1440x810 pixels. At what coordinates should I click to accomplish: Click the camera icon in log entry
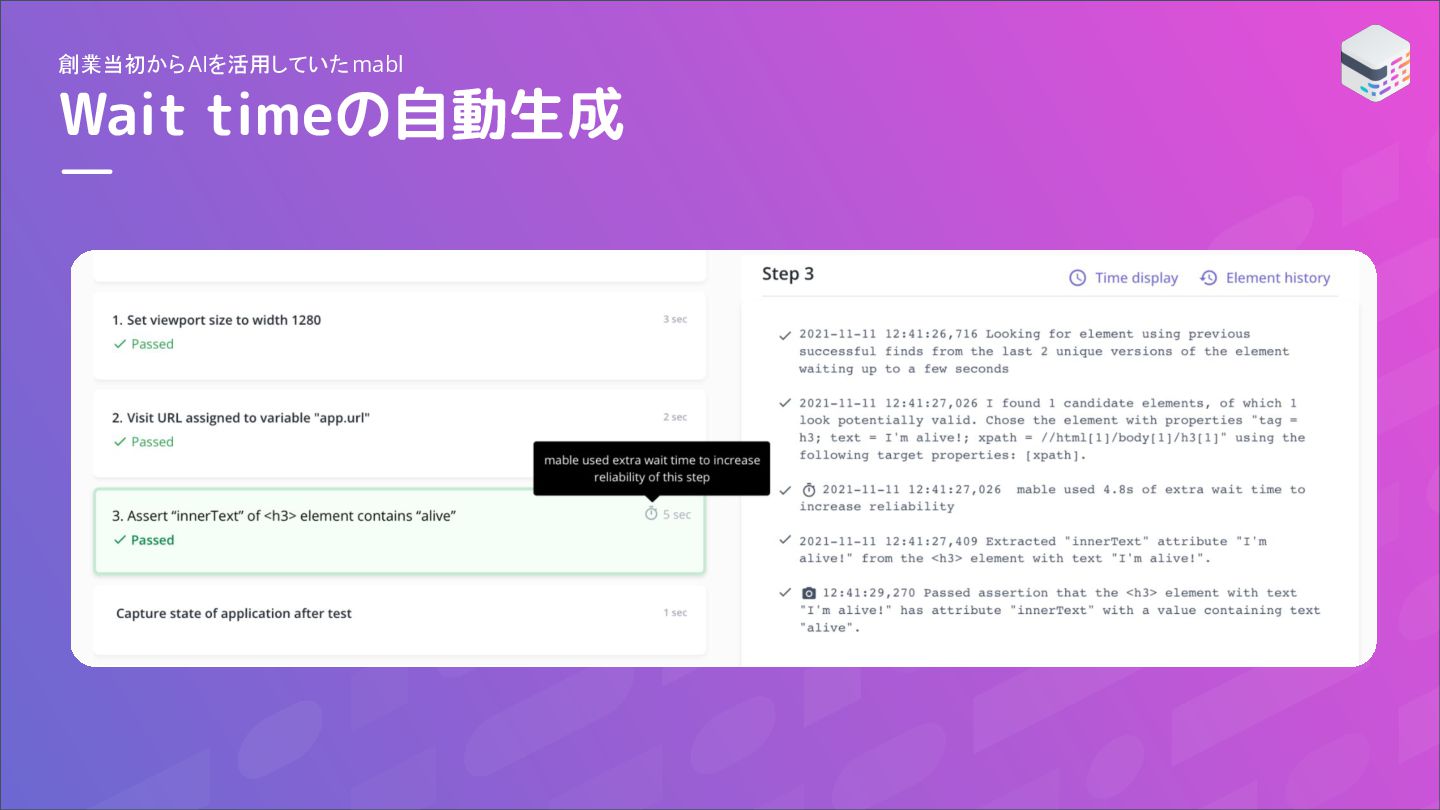point(809,593)
